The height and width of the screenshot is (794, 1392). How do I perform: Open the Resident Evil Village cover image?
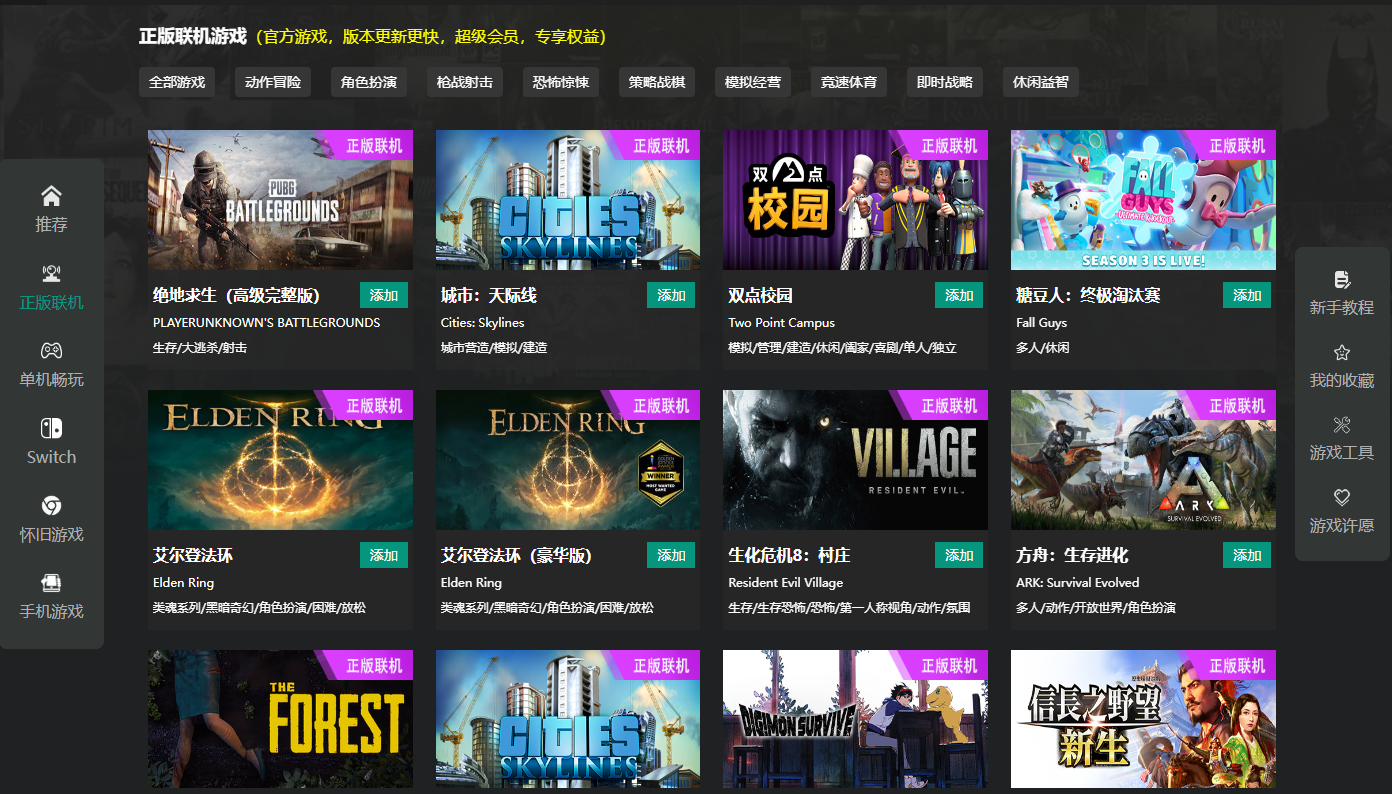[855, 460]
